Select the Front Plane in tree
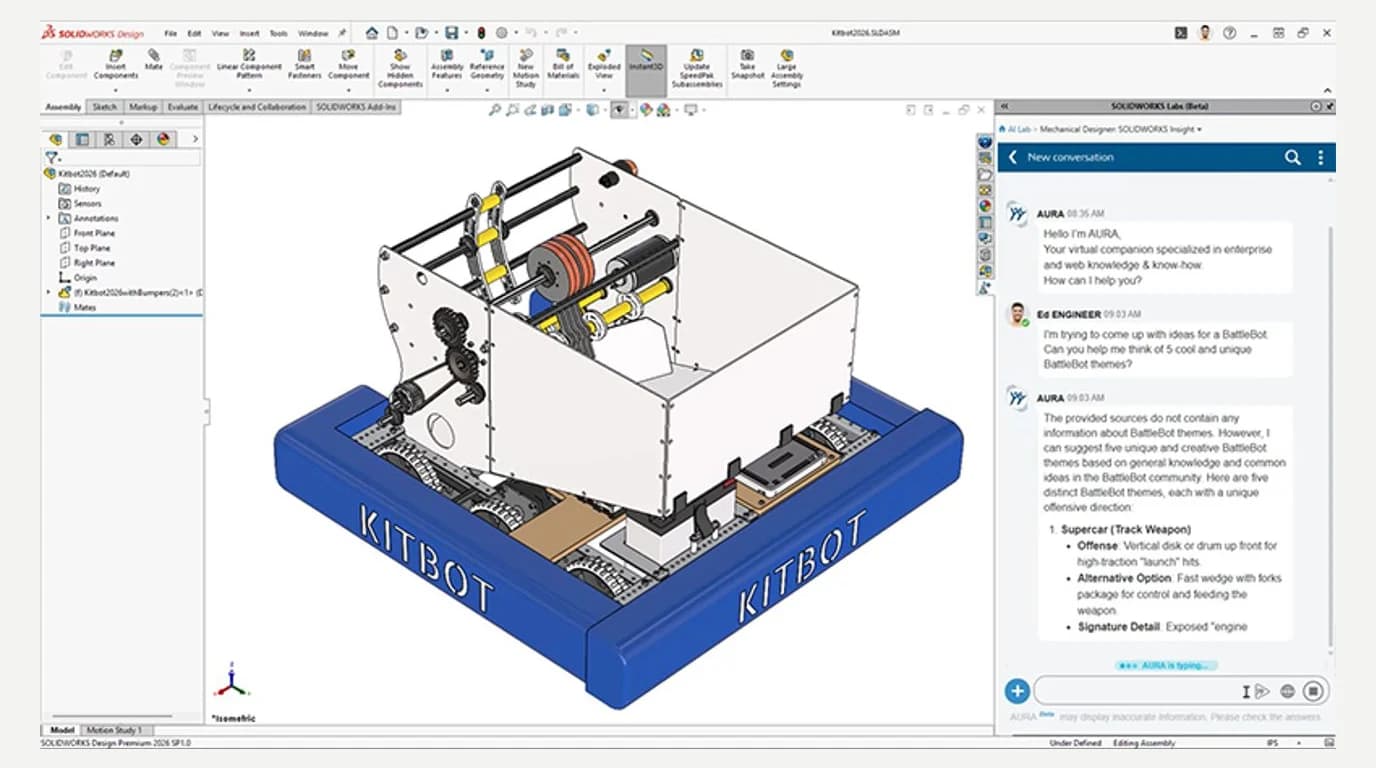Screen dimensions: 1376x768 pos(87,233)
